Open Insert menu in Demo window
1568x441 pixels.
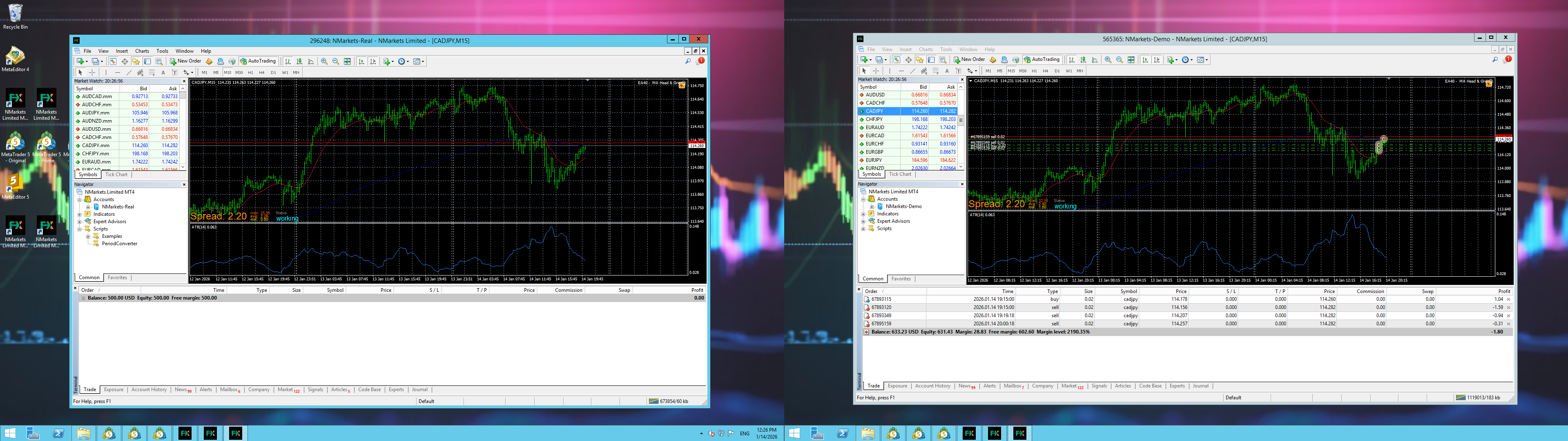(x=906, y=49)
